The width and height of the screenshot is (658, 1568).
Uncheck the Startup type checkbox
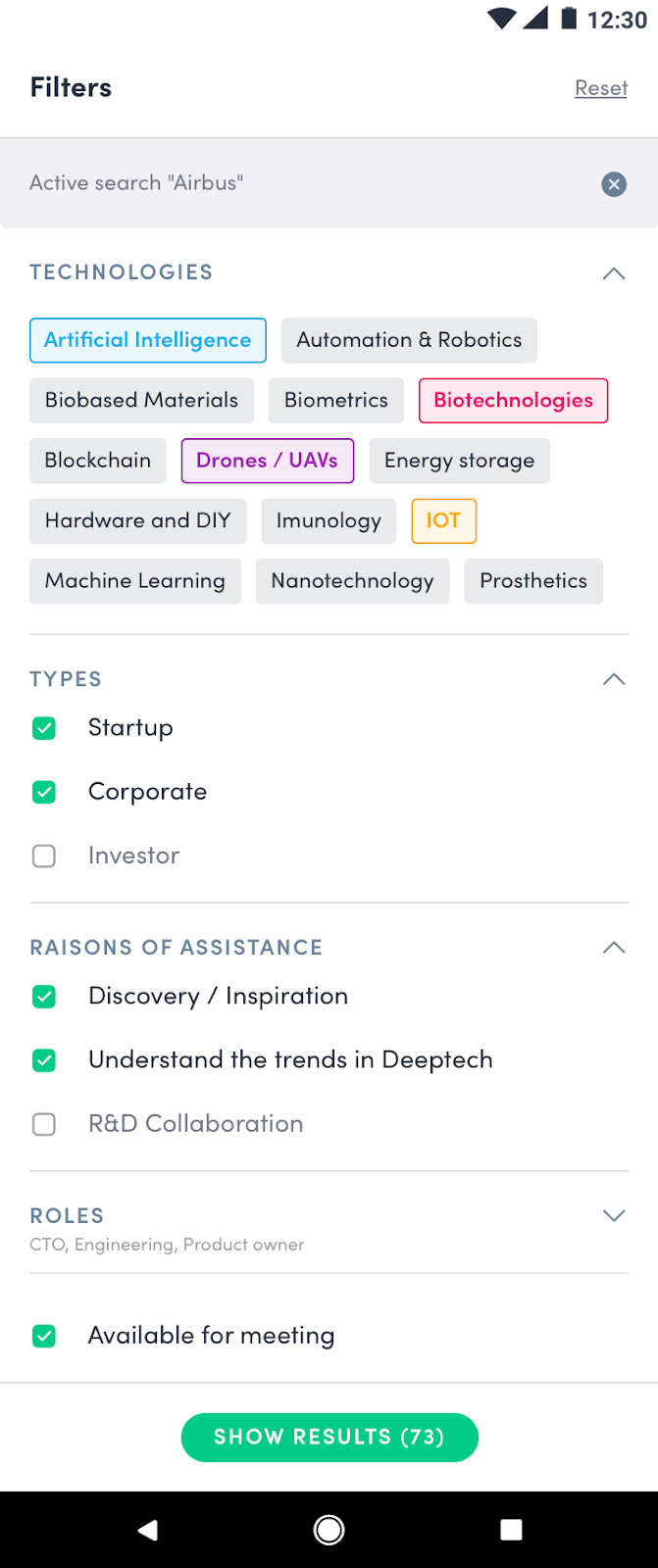[44, 728]
